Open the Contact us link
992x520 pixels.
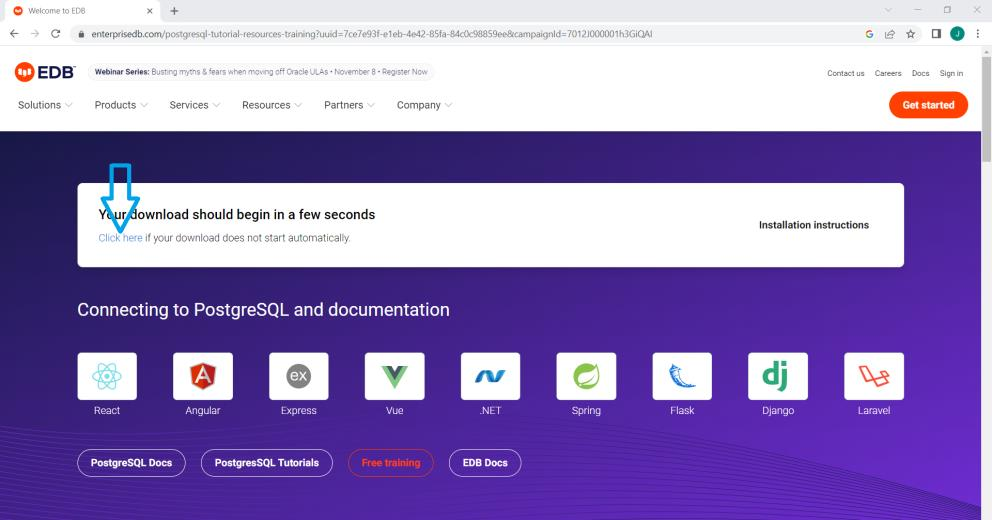coord(845,73)
